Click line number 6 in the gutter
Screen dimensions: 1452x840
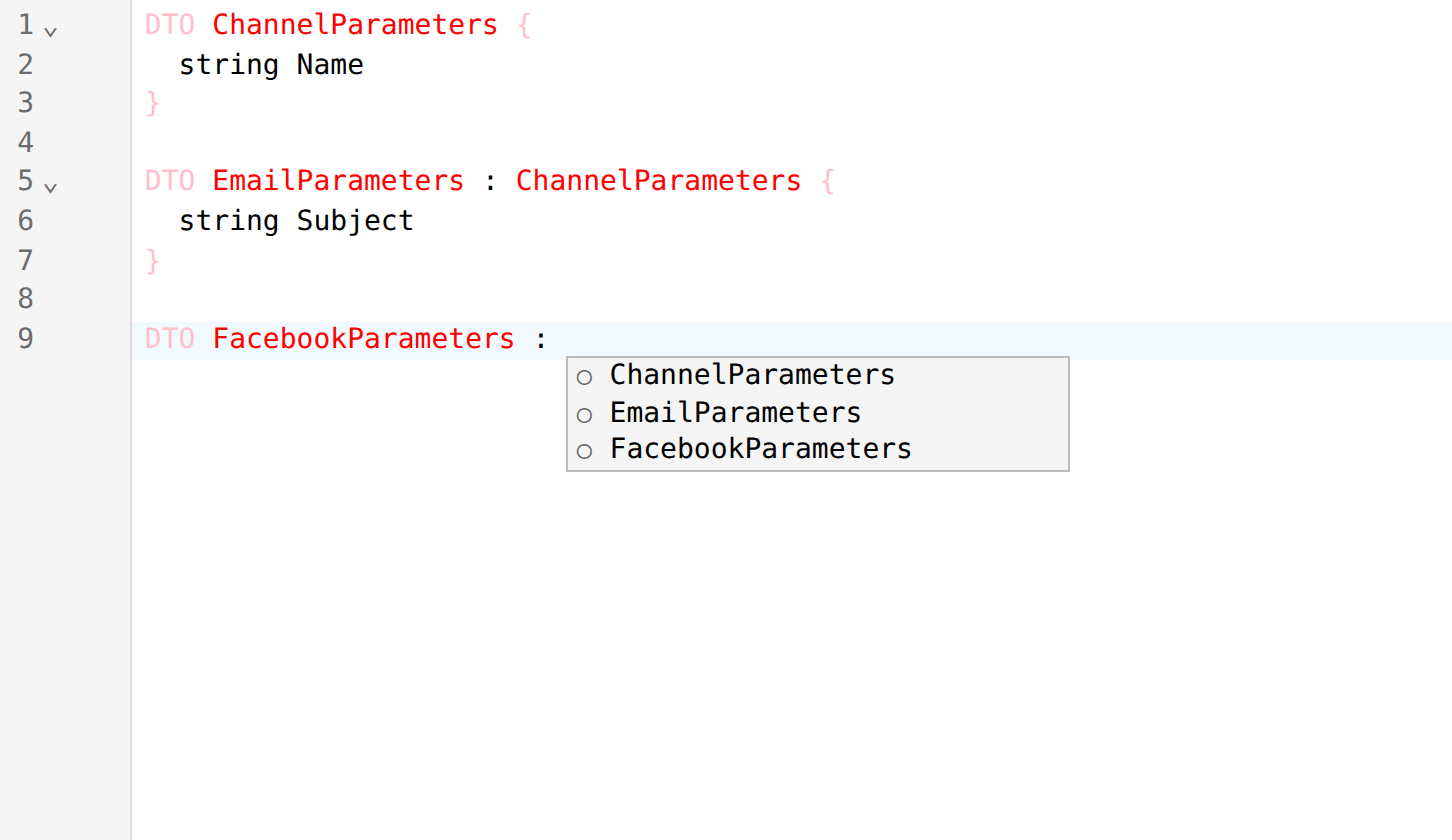(x=26, y=220)
